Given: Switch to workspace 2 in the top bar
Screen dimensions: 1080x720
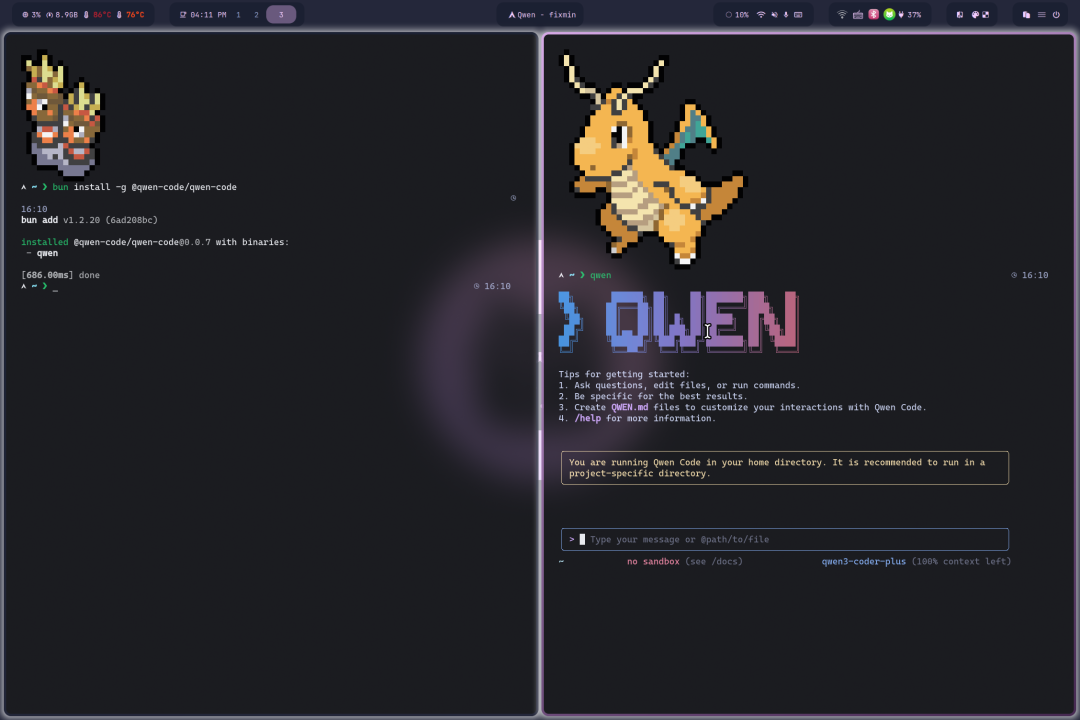Looking at the screenshot, I should tap(257, 14).
